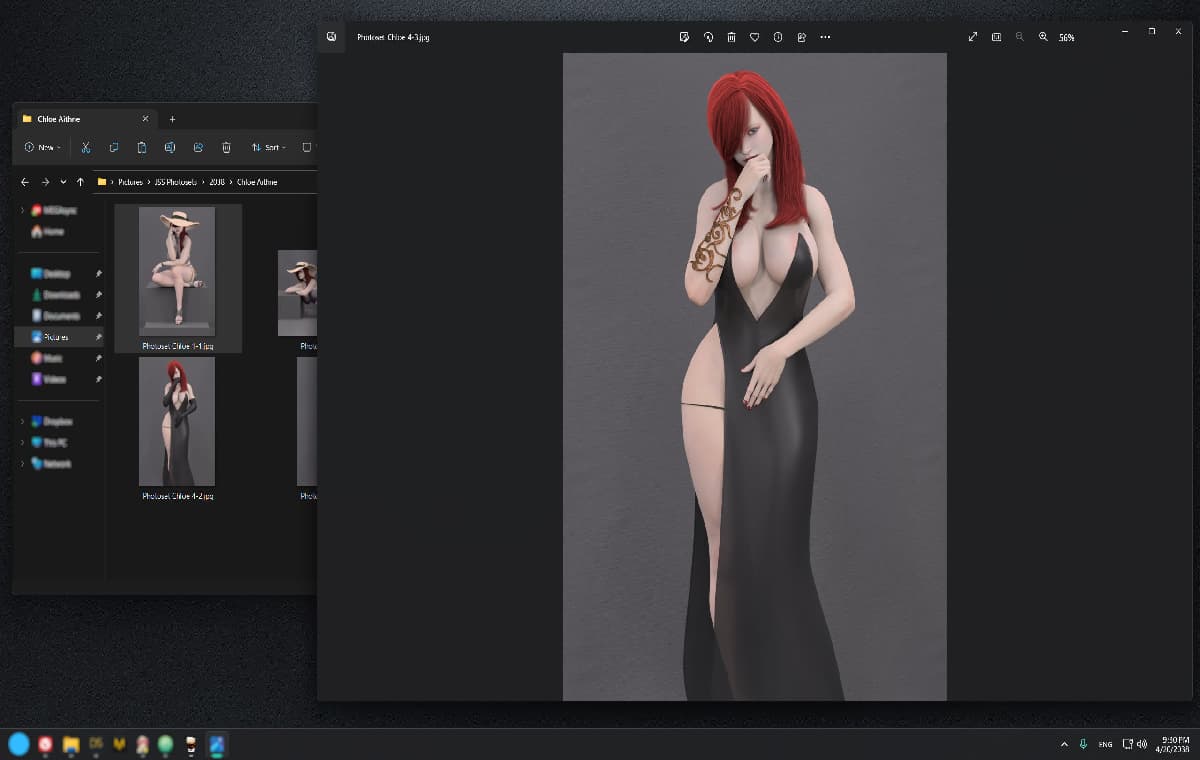Expand the Network node in navigation pane
This screenshot has height=760, width=1200.
[23, 463]
